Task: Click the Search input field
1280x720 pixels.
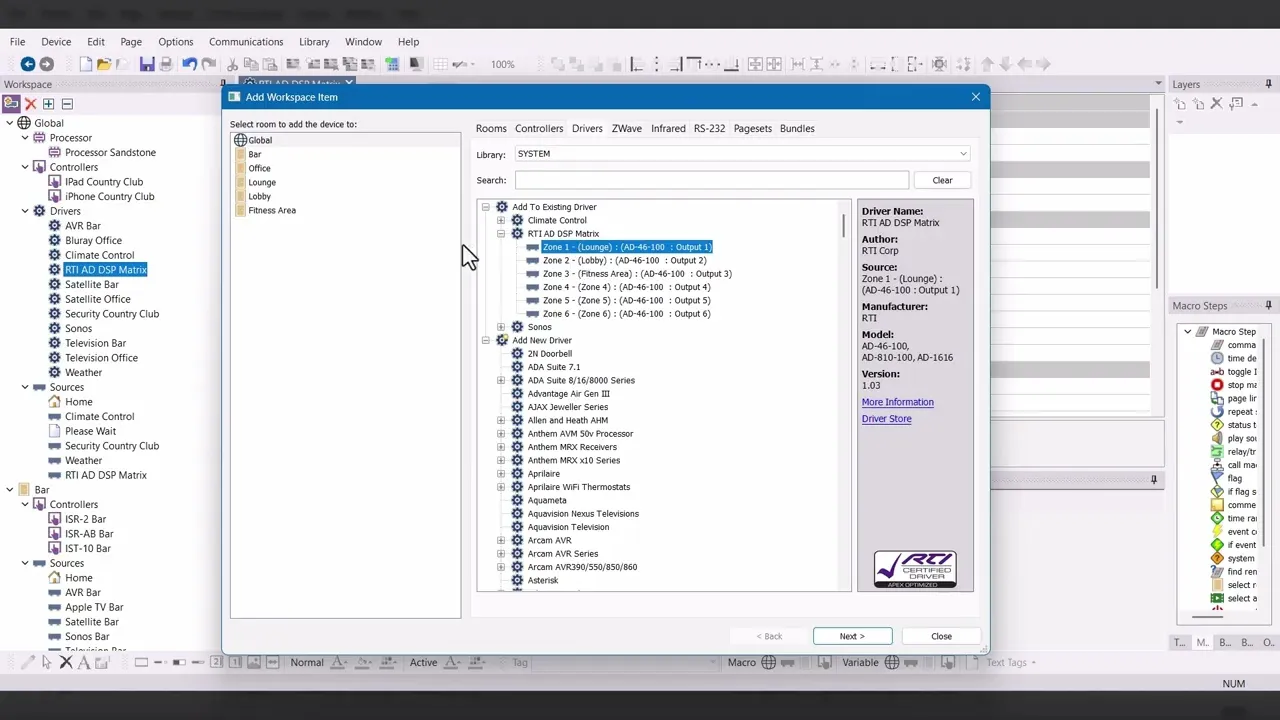Action: pyautogui.click(x=712, y=180)
